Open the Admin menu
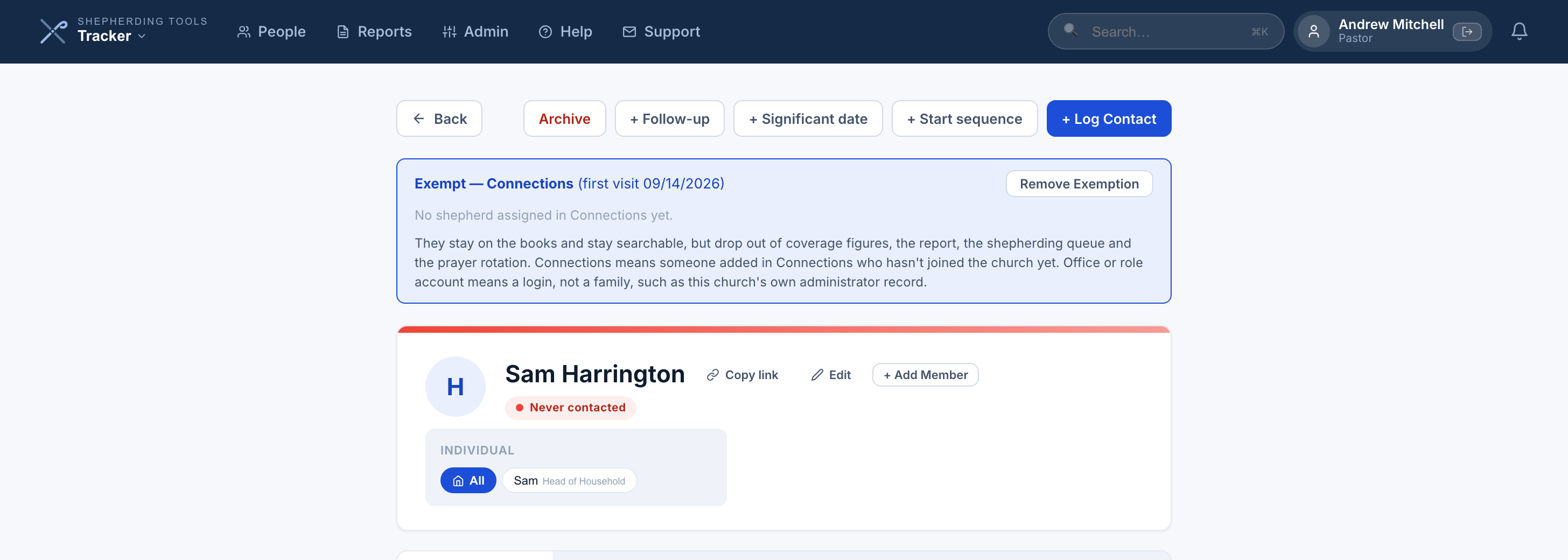 coord(475,32)
